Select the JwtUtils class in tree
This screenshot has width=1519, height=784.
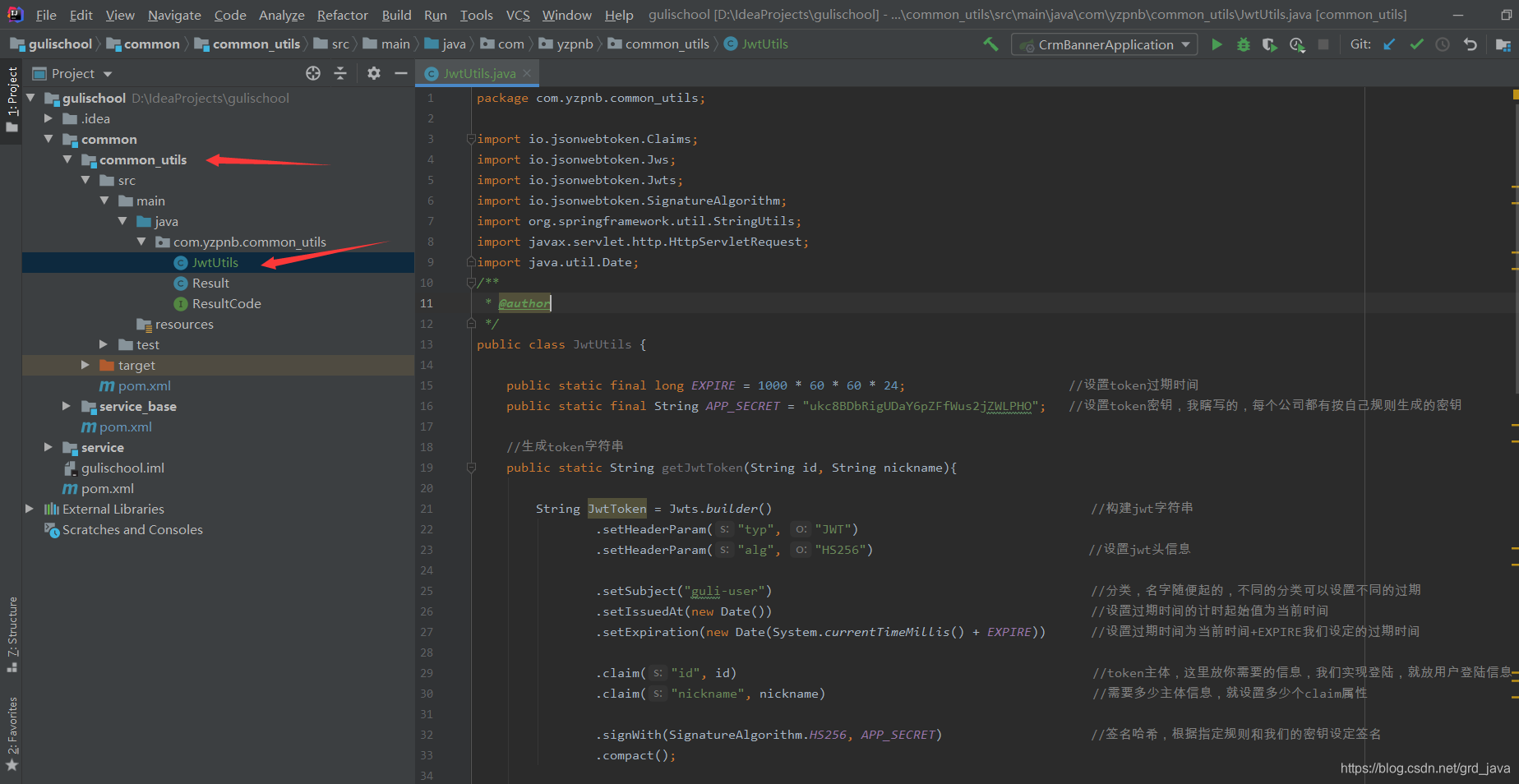[215, 262]
